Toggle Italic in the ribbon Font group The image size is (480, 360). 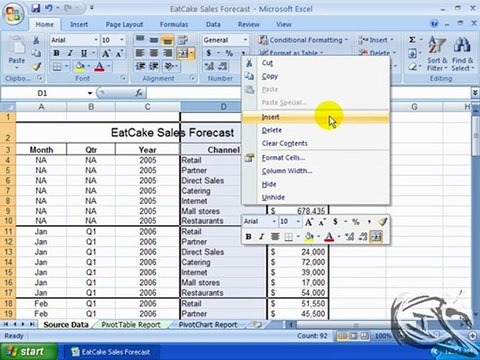pyautogui.click(x=70, y=53)
